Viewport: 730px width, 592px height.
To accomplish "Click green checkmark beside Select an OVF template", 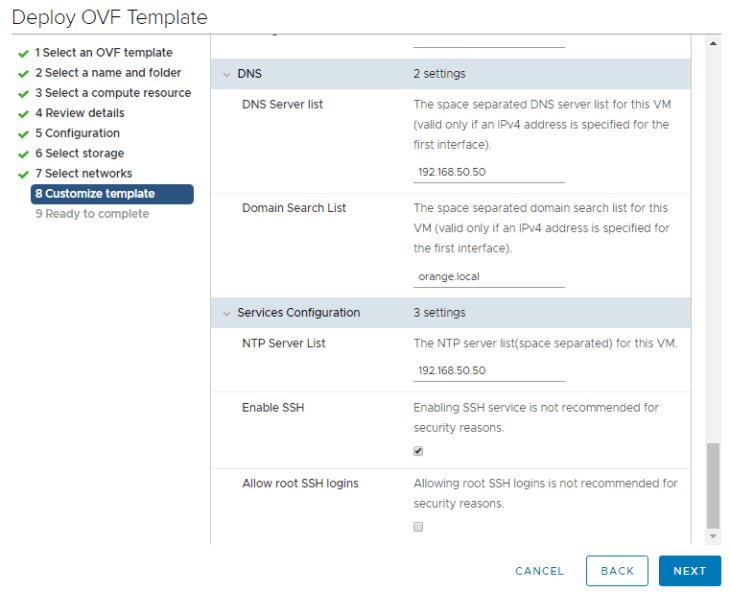I will click(x=23, y=53).
